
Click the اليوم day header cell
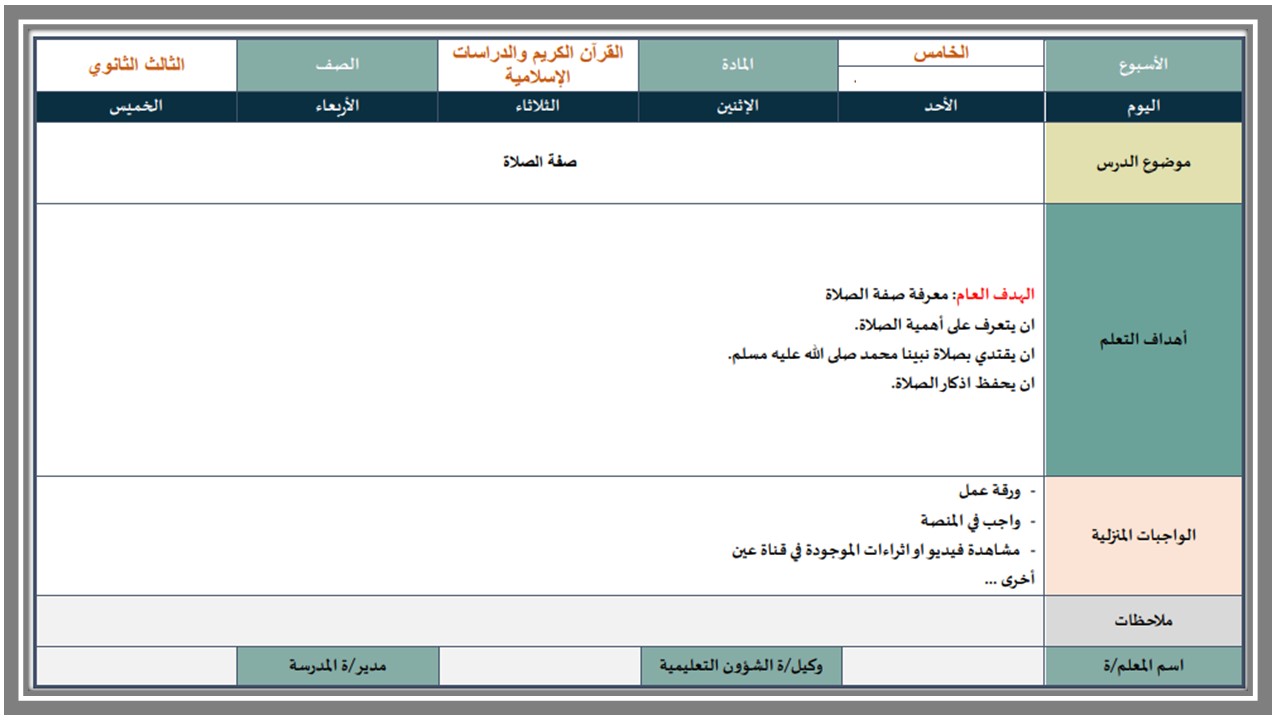(x=1143, y=107)
